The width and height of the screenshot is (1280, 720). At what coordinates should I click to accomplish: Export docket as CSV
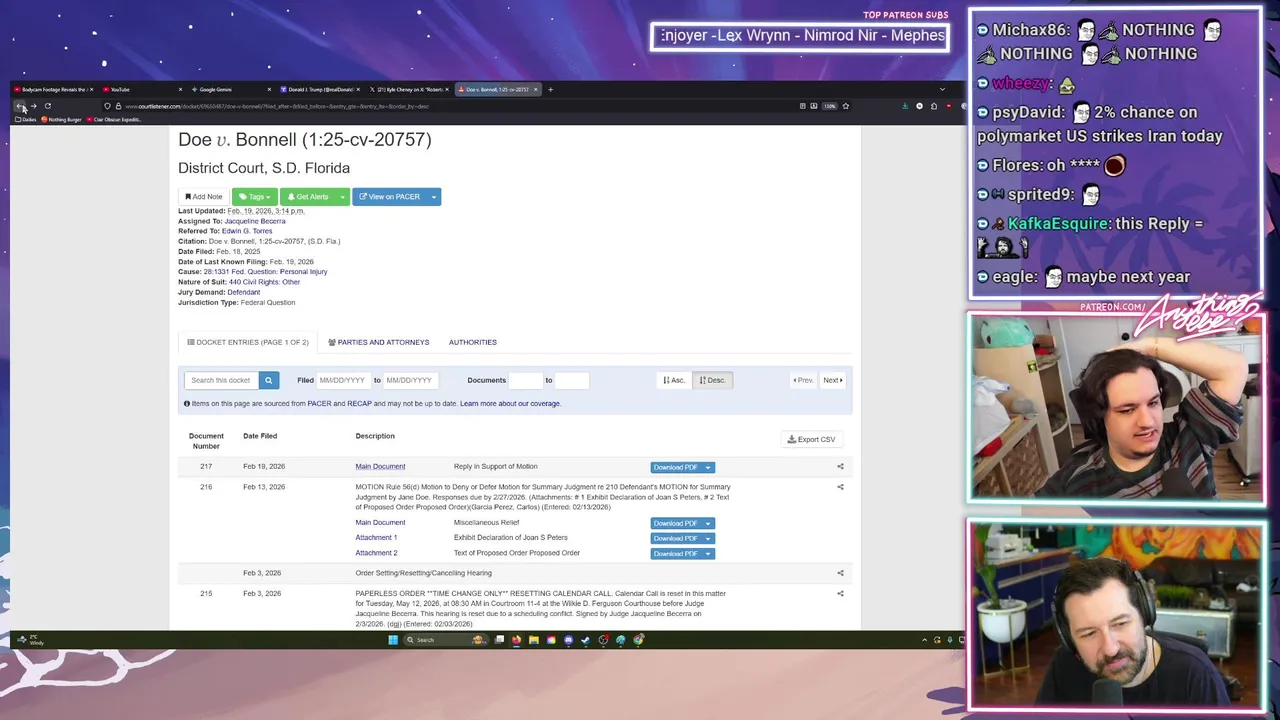811,439
